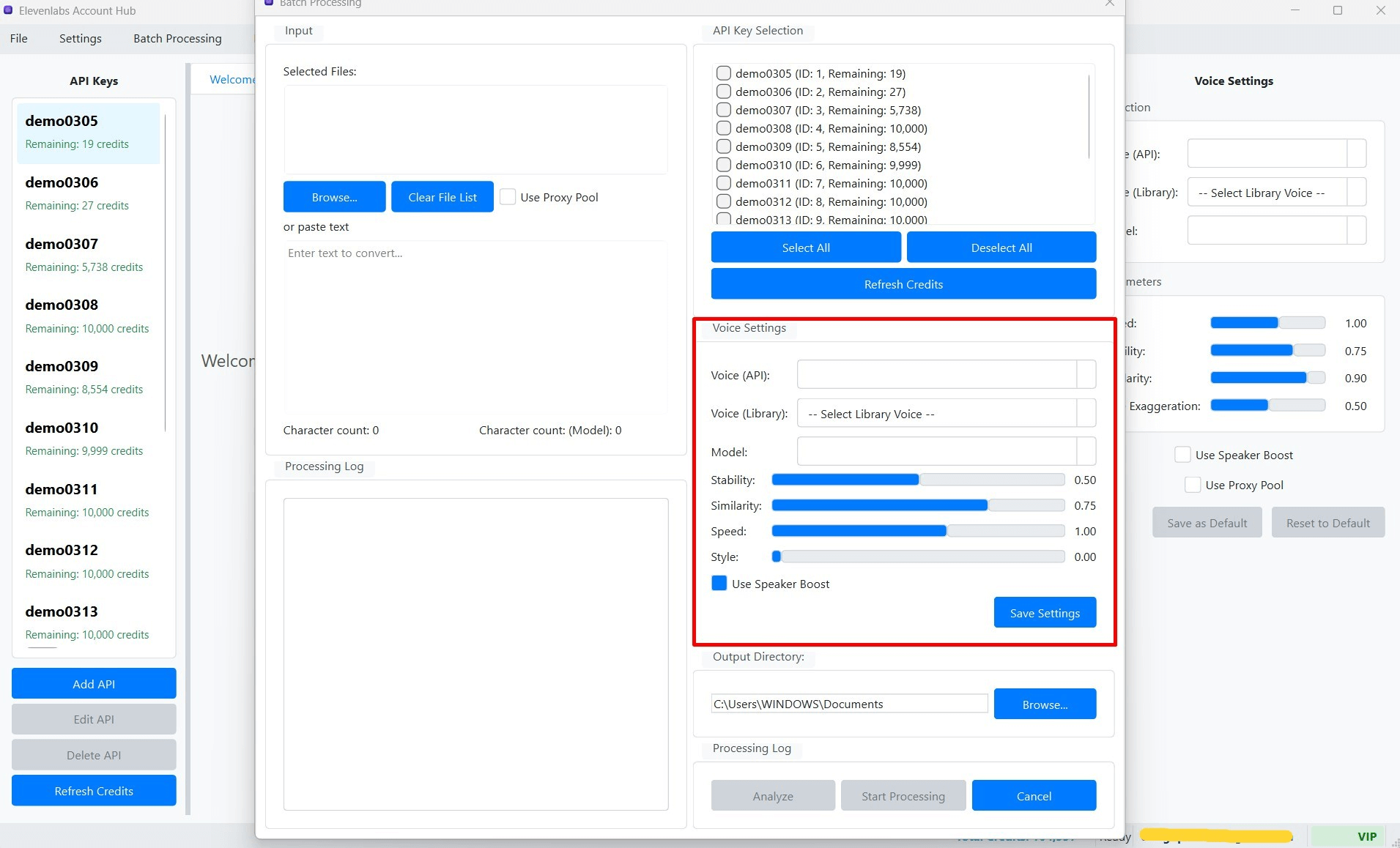Screen dimensions: 1400x848
Task: Check the demo0305 API key checkbox
Action: point(724,73)
